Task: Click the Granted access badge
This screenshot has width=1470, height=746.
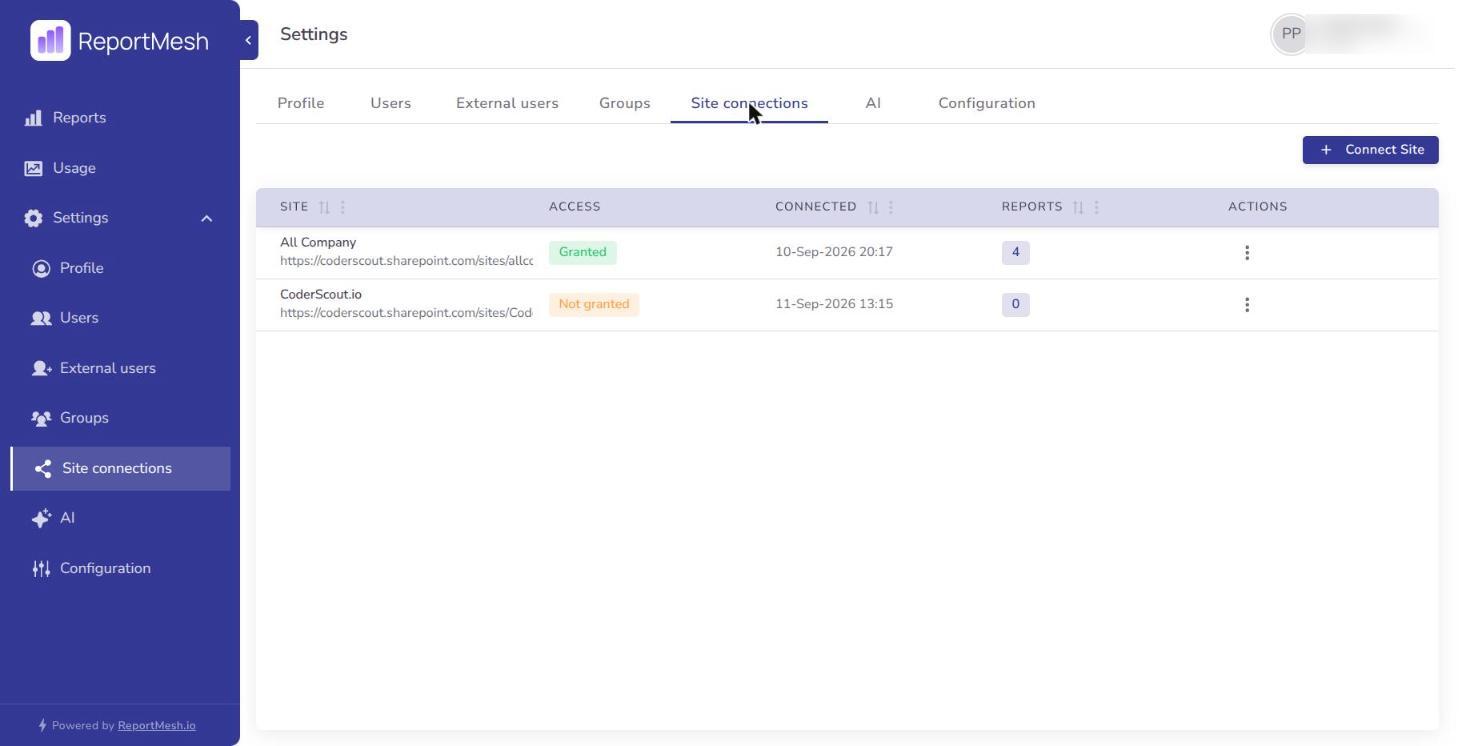Action: click(583, 252)
